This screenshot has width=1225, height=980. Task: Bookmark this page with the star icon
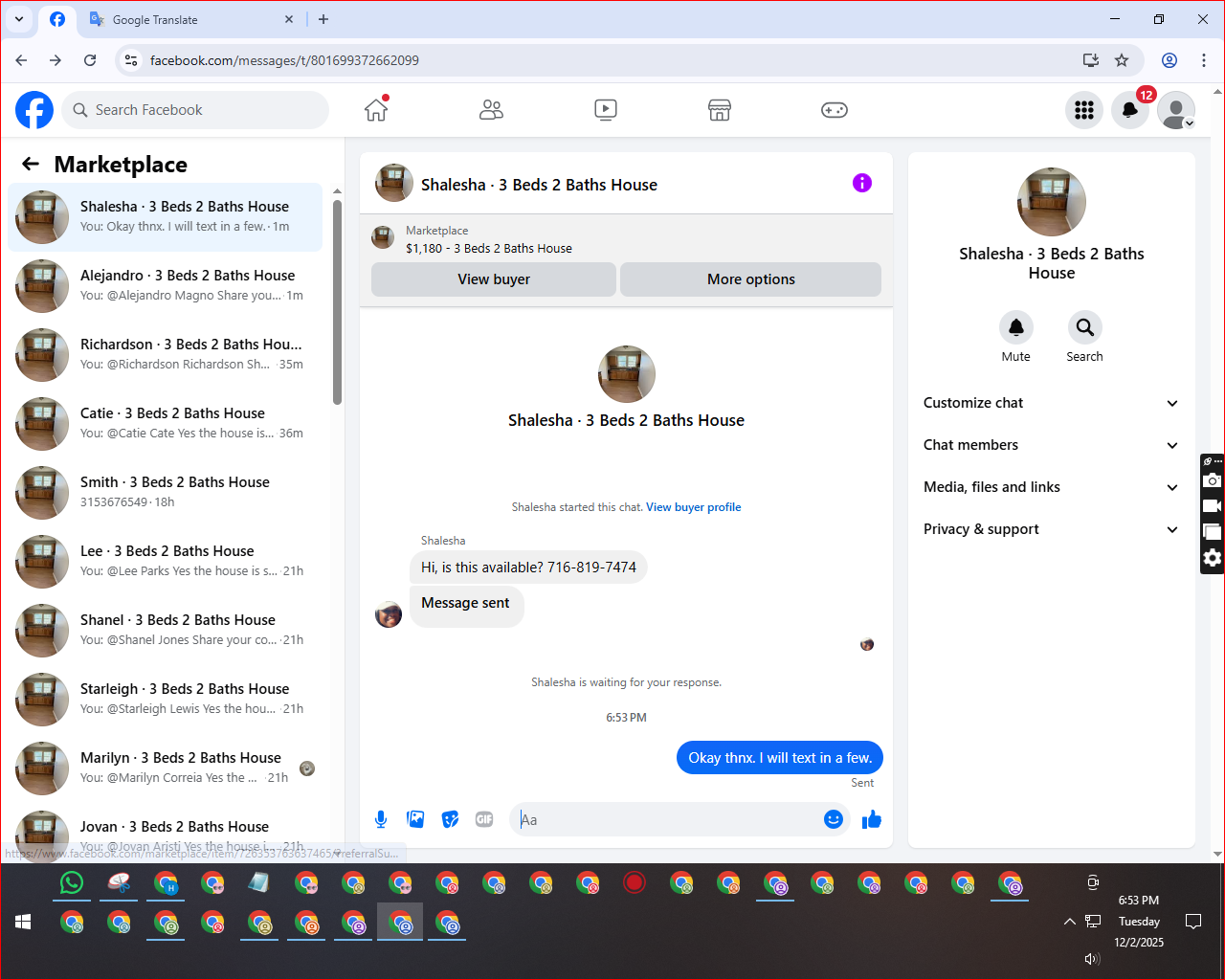click(1122, 60)
